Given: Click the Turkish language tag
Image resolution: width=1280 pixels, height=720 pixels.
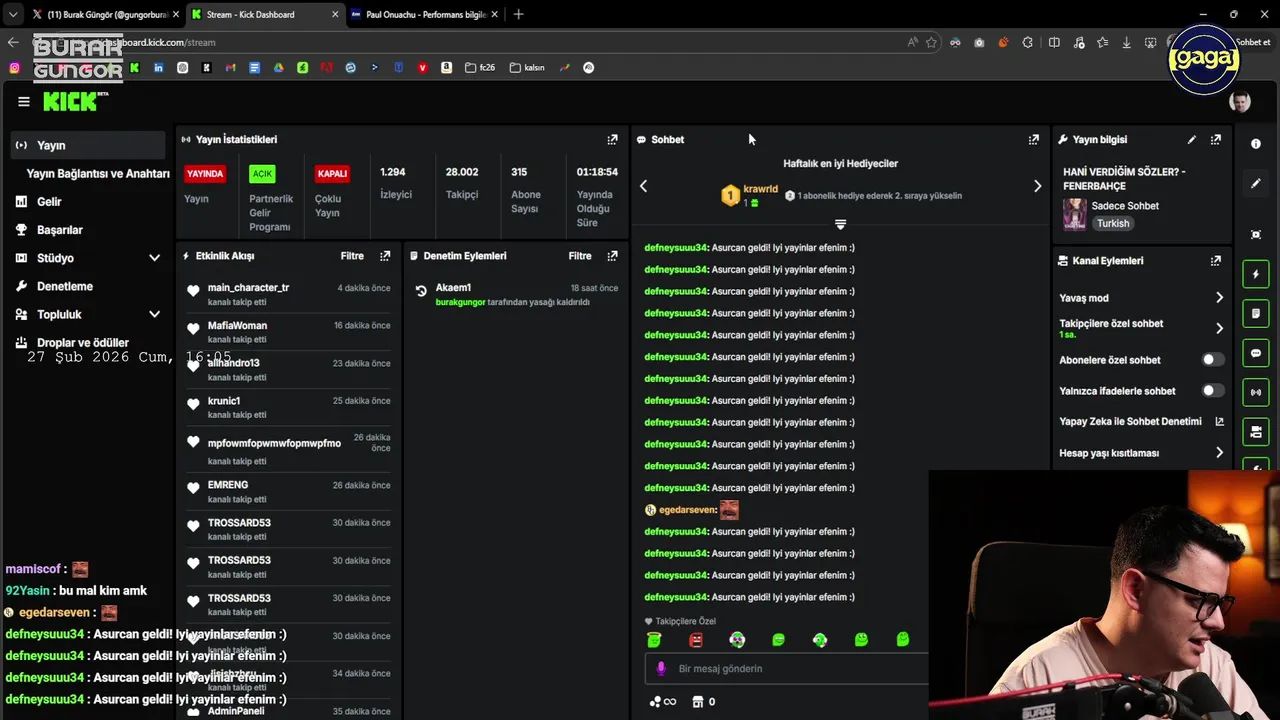Looking at the screenshot, I should point(1113,224).
